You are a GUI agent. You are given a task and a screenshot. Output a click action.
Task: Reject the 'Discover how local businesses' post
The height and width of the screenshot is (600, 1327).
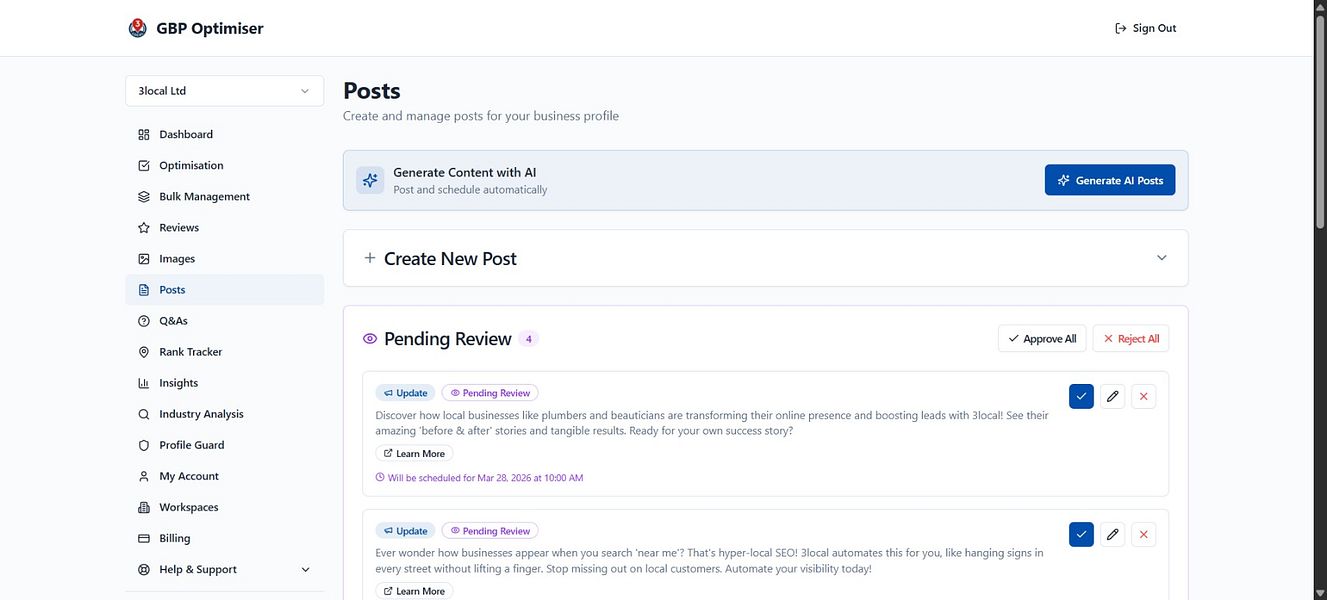click(1144, 396)
